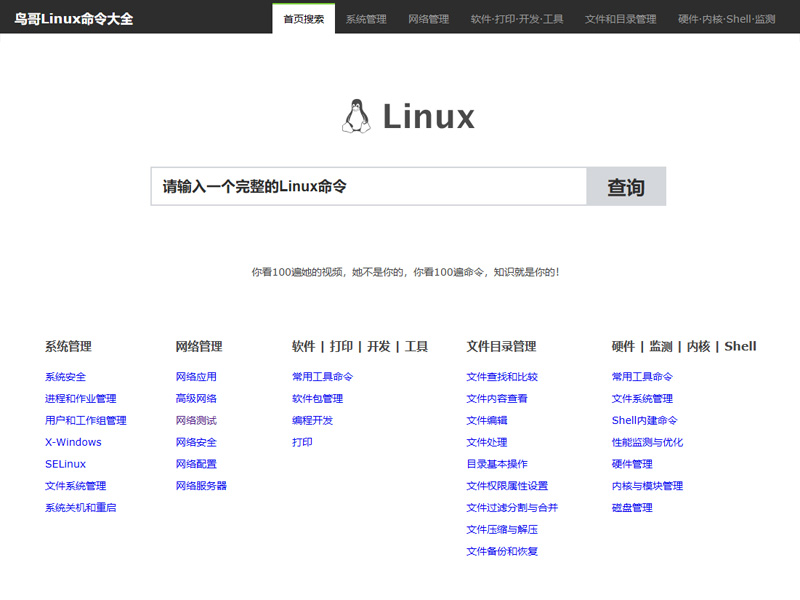Open the 磁盘管理 link
Image resolution: width=800 pixels, height=600 pixels.
pos(632,508)
